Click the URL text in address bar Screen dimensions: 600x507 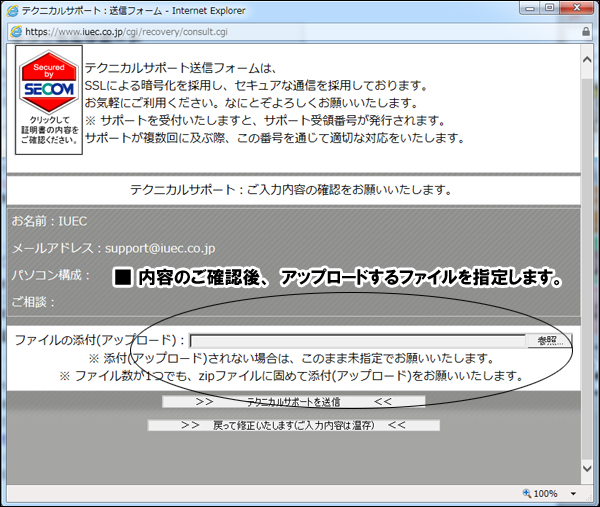coord(126,32)
